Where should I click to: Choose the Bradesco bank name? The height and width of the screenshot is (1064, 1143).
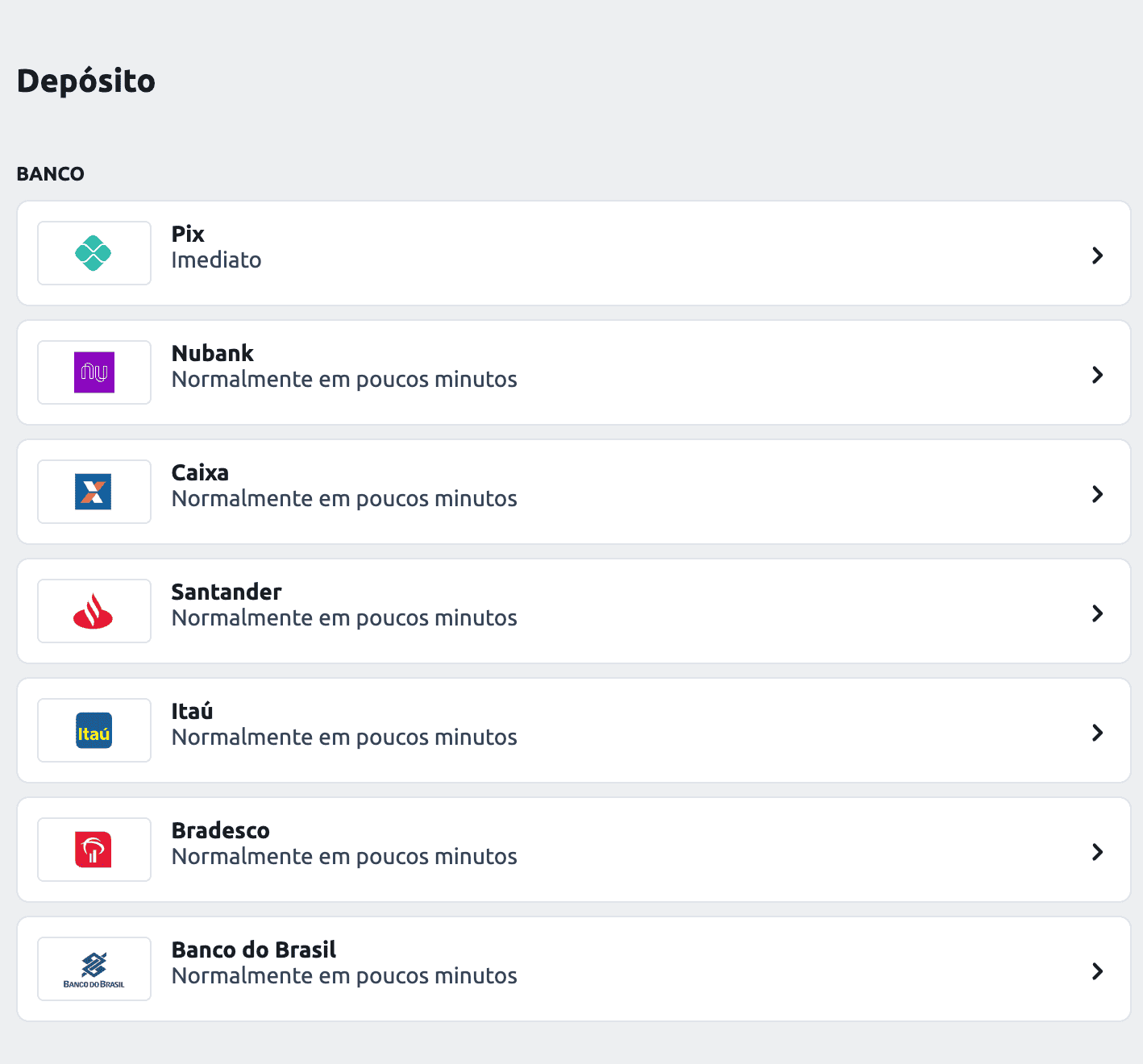tap(221, 830)
